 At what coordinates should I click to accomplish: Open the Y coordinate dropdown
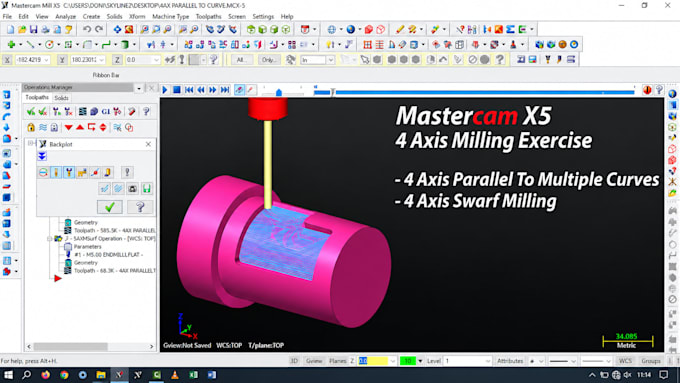point(101,60)
